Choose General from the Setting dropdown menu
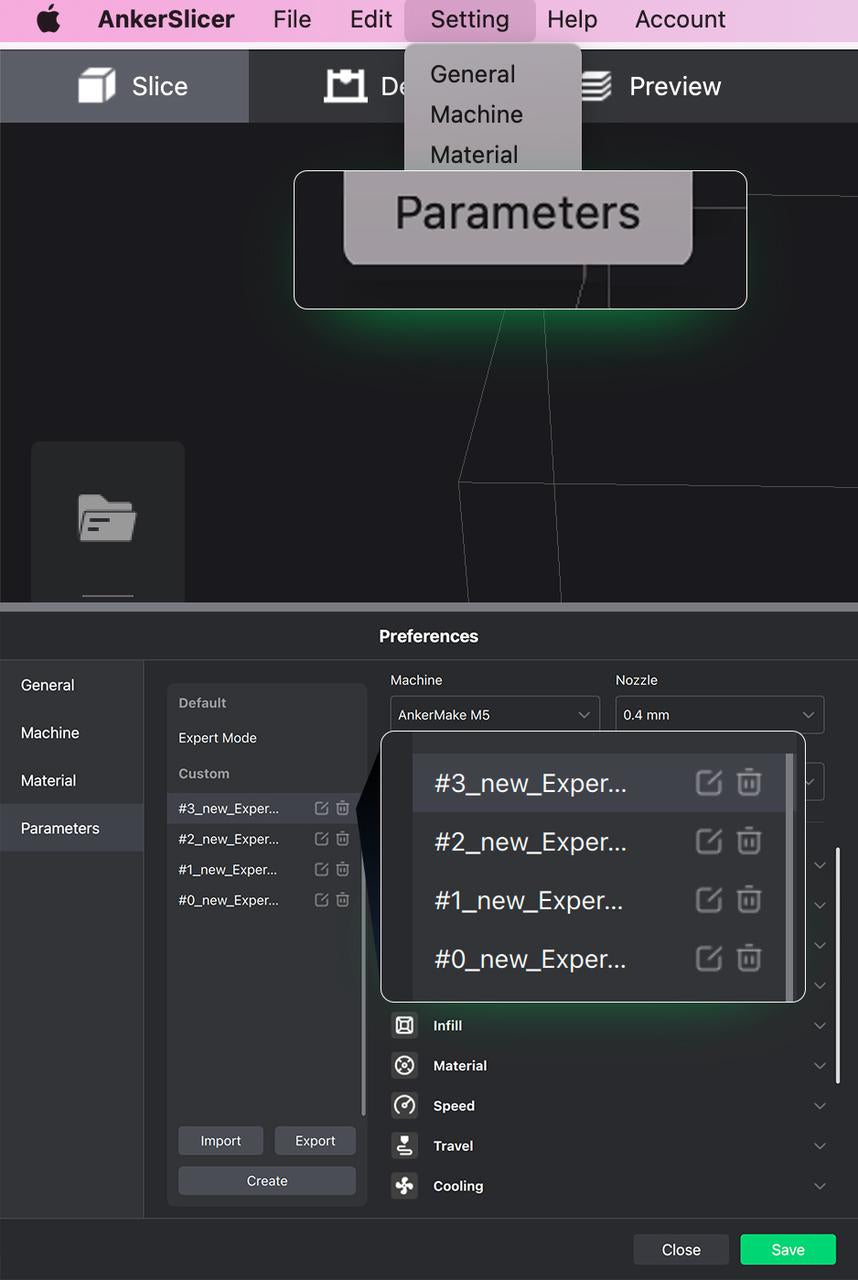This screenshot has width=858, height=1280. coord(473,75)
